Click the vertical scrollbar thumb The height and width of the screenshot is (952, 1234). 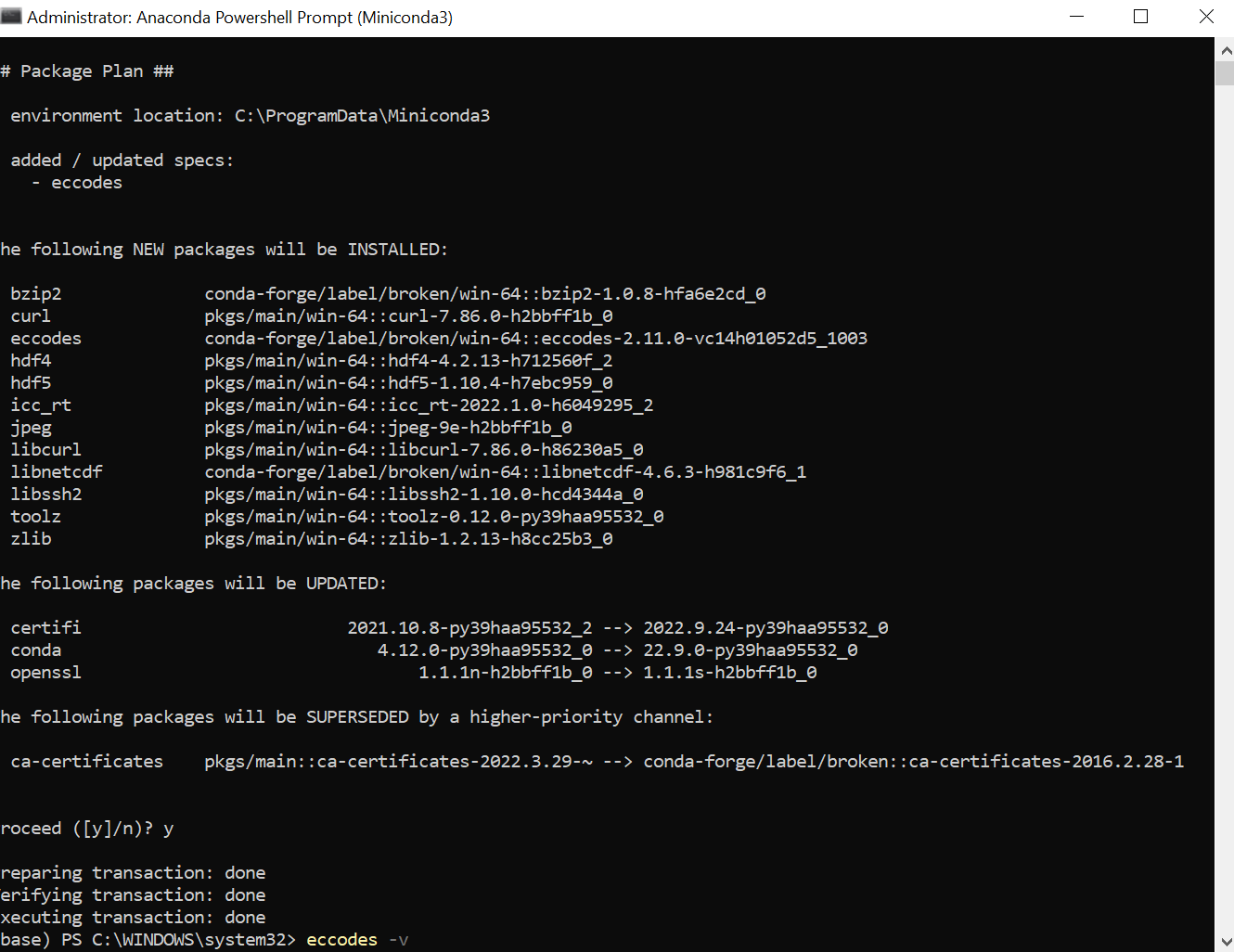coord(1225,73)
